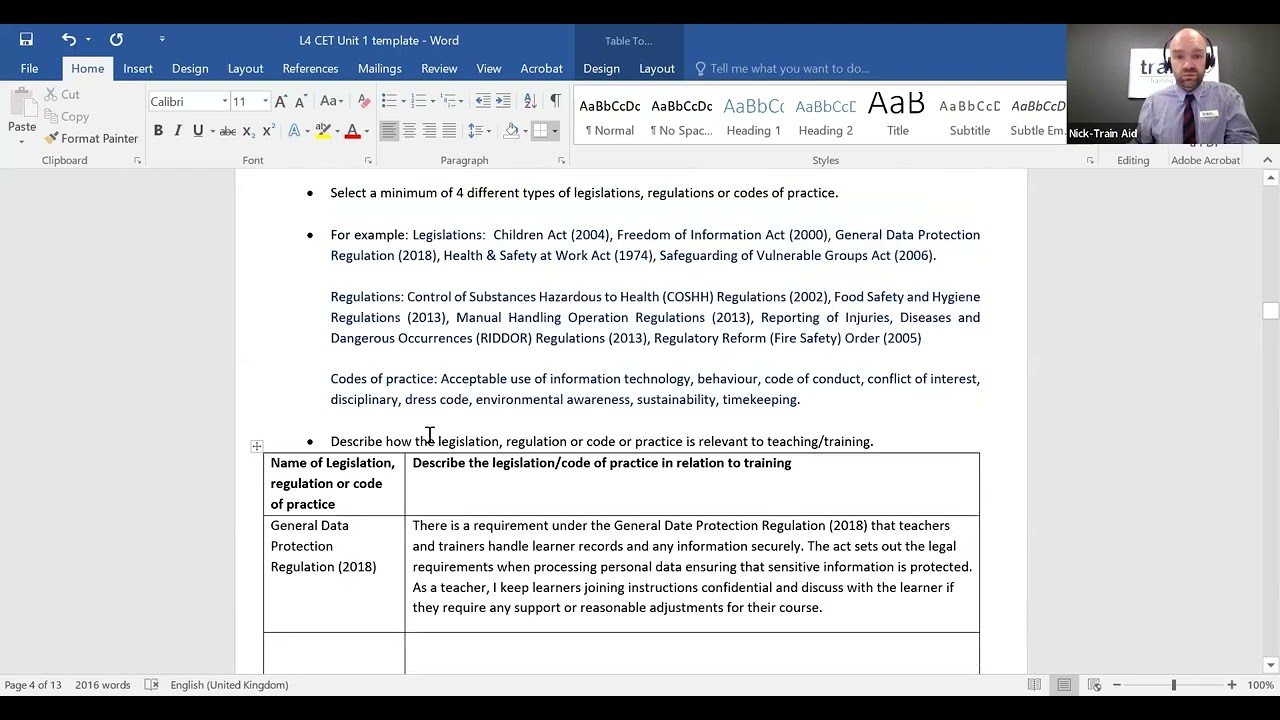Viewport: 1280px width, 720px height.
Task: Open the Acrobat ribbon tab
Action: coord(541,68)
